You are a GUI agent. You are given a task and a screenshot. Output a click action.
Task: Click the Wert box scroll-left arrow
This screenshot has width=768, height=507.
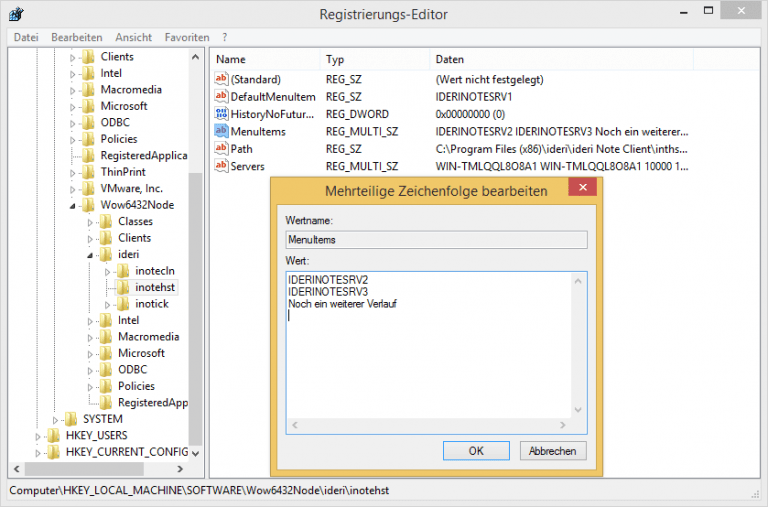tap(295, 425)
